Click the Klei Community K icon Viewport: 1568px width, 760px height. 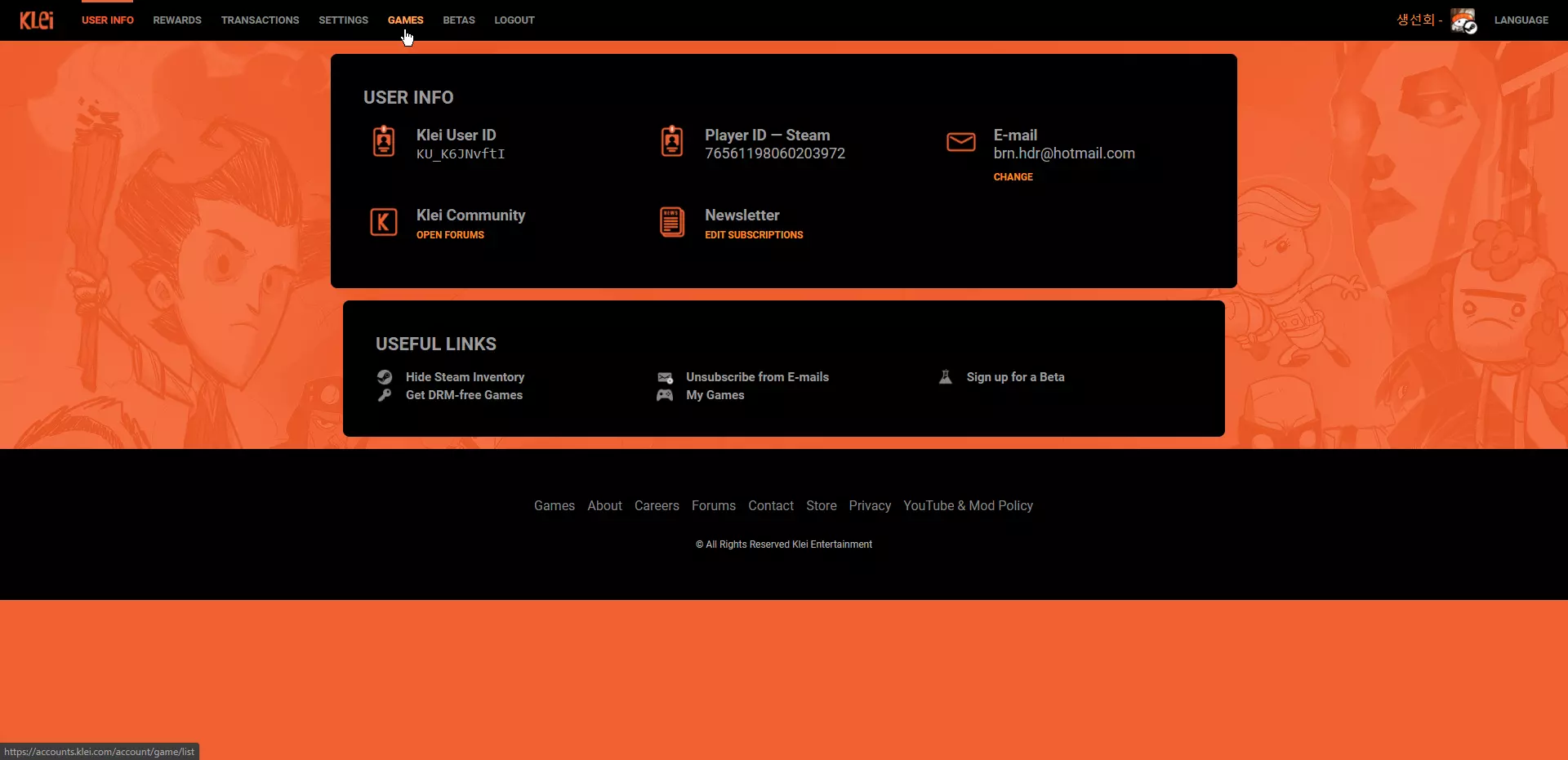(x=384, y=221)
